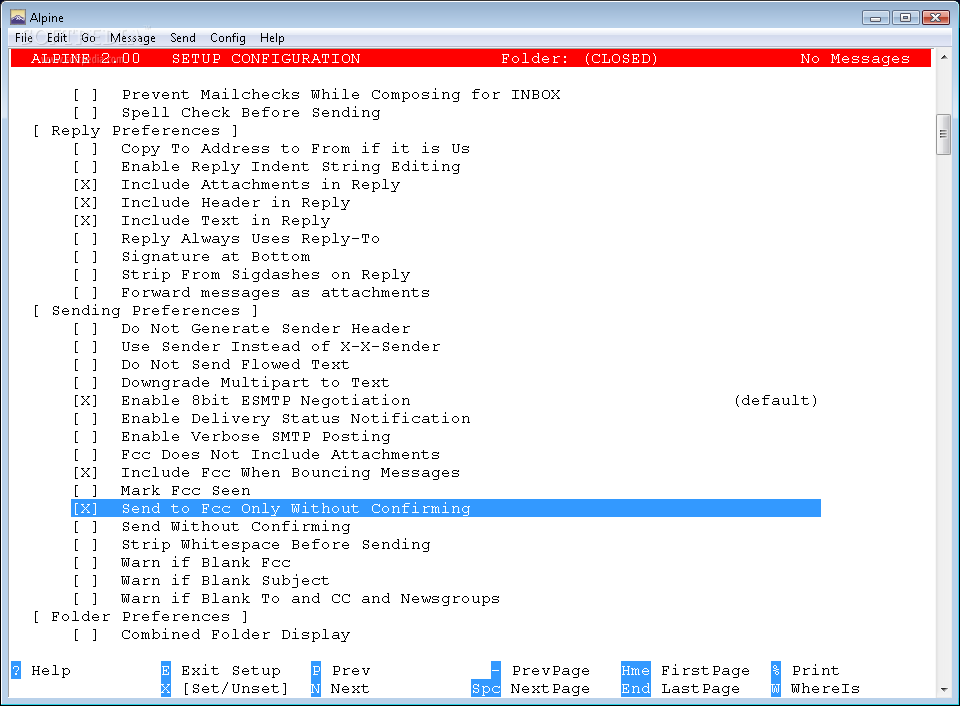960x706 pixels.
Task: Click the 'P' Prev key
Action: [316, 670]
